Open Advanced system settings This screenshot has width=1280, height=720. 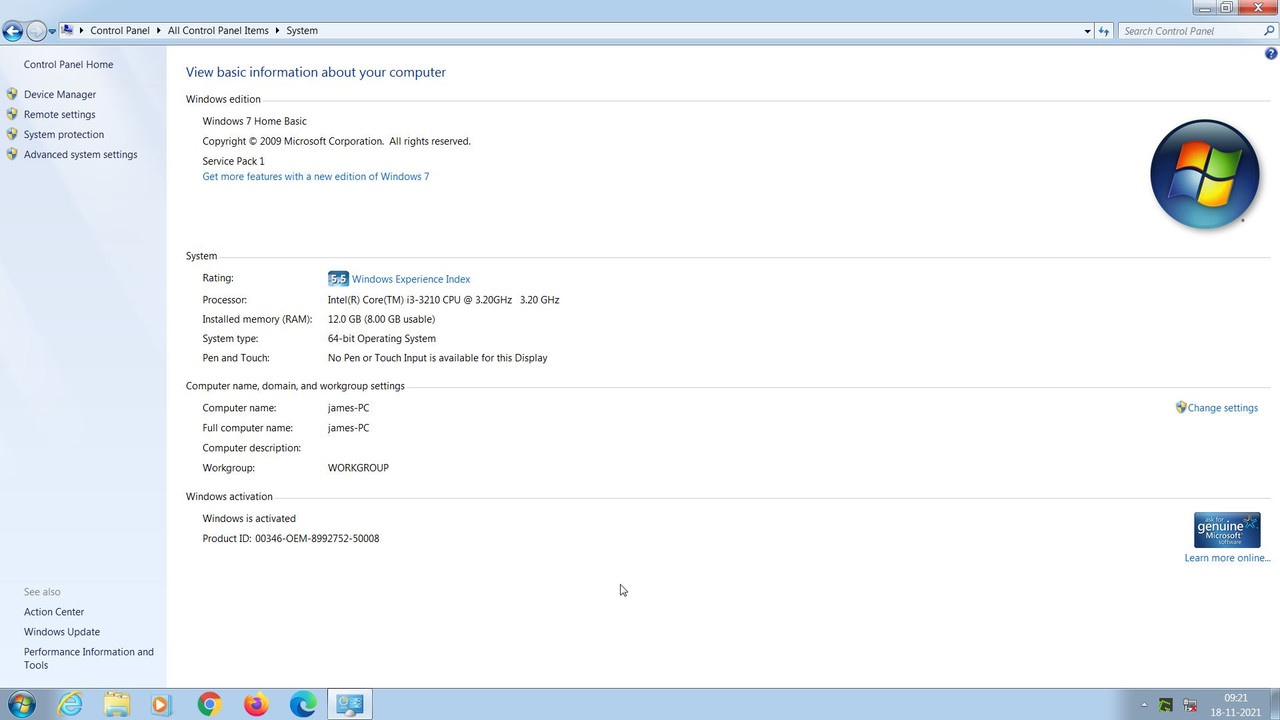(x=81, y=155)
